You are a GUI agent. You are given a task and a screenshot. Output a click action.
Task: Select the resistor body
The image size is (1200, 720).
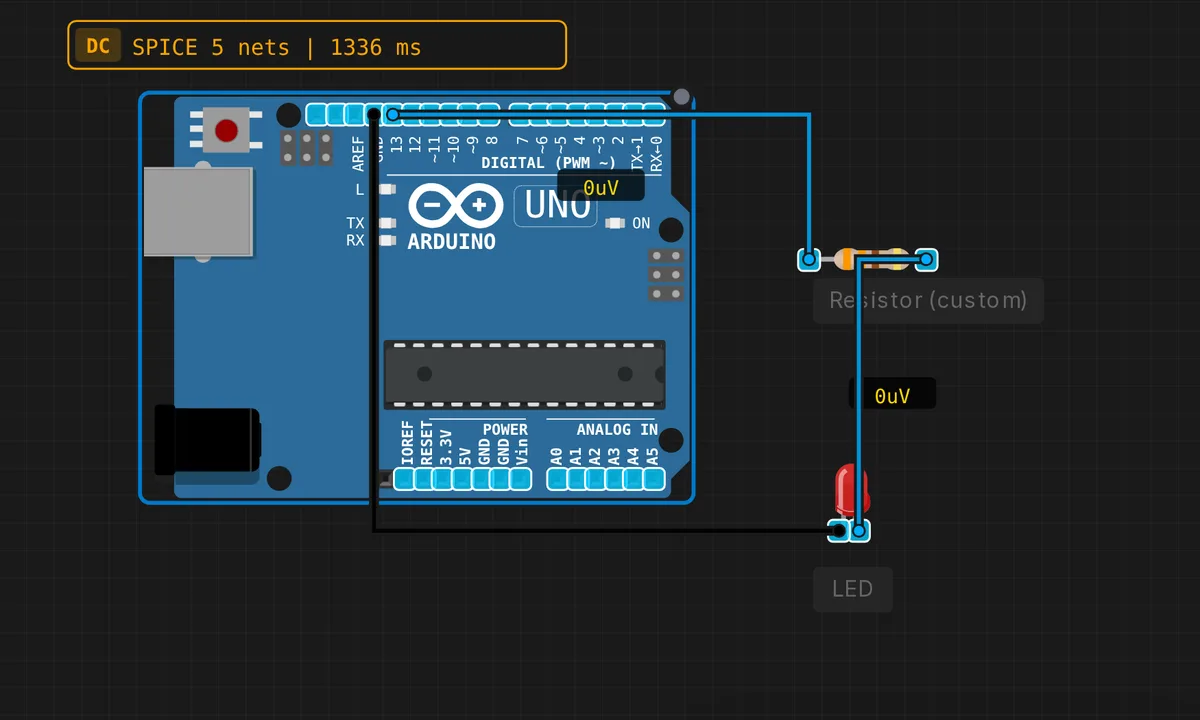point(870,259)
